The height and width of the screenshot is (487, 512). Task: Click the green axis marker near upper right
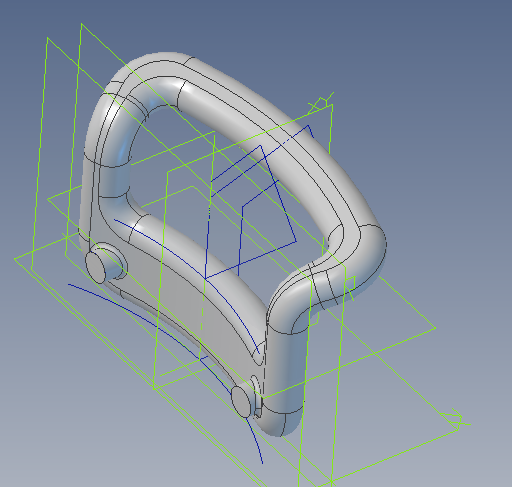point(321,103)
